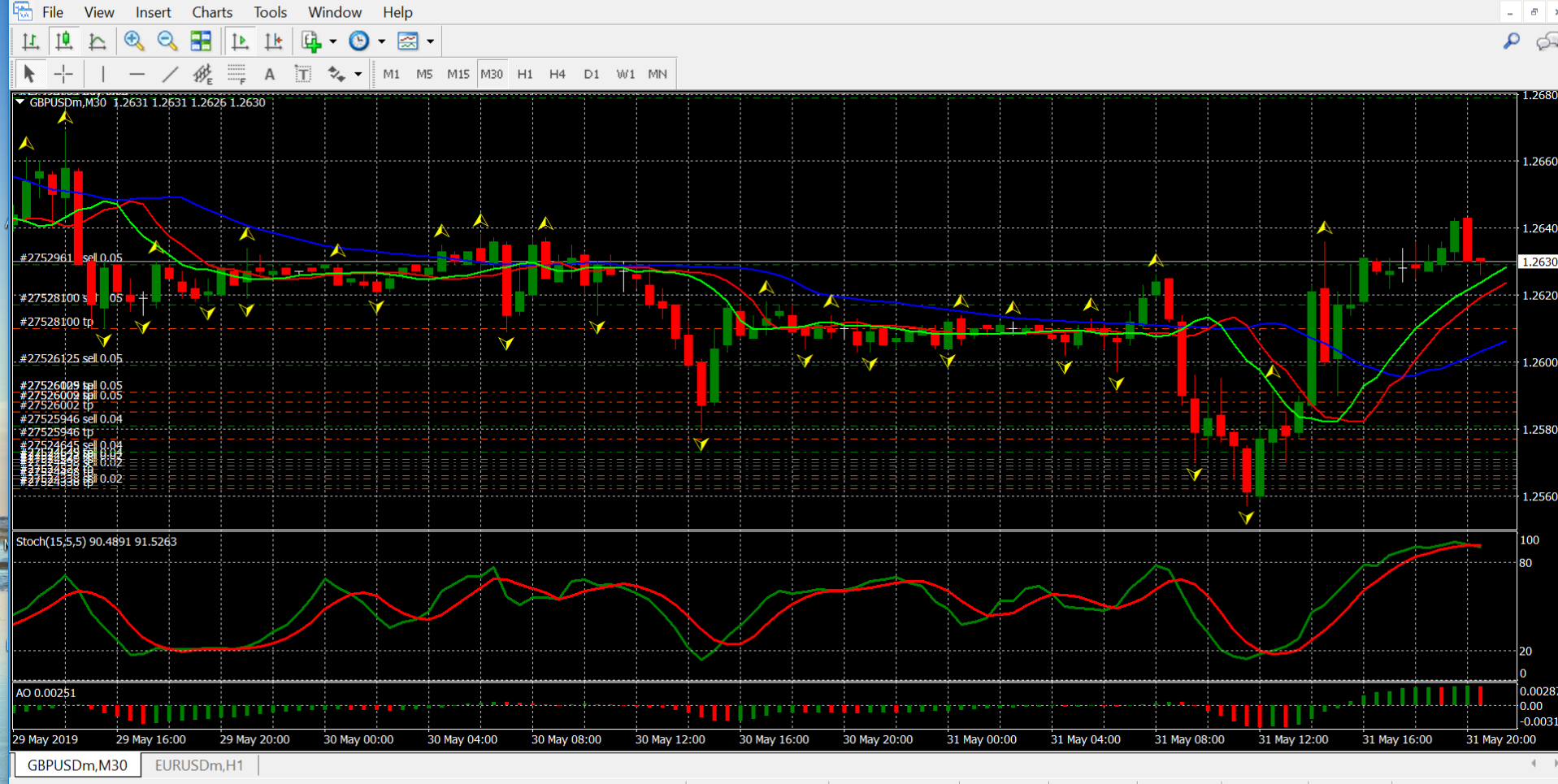The height and width of the screenshot is (784, 1558).
Task: Switch timeframe to M15
Action: (x=458, y=74)
